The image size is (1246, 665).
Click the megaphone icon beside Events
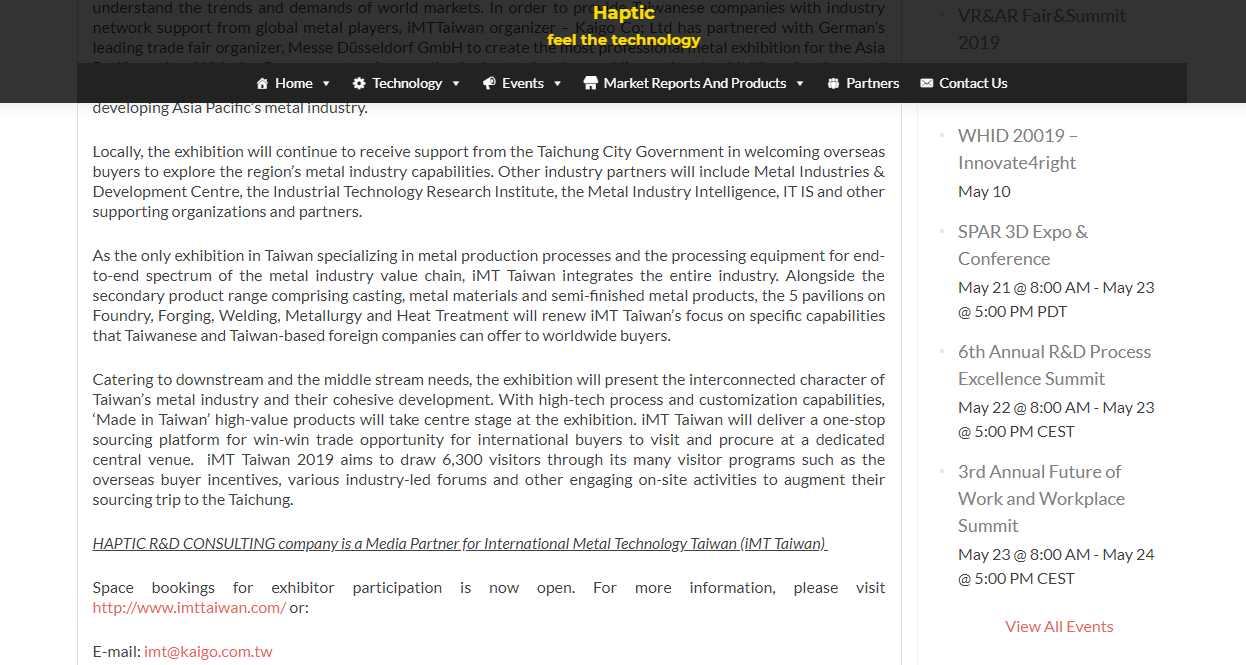tap(489, 83)
